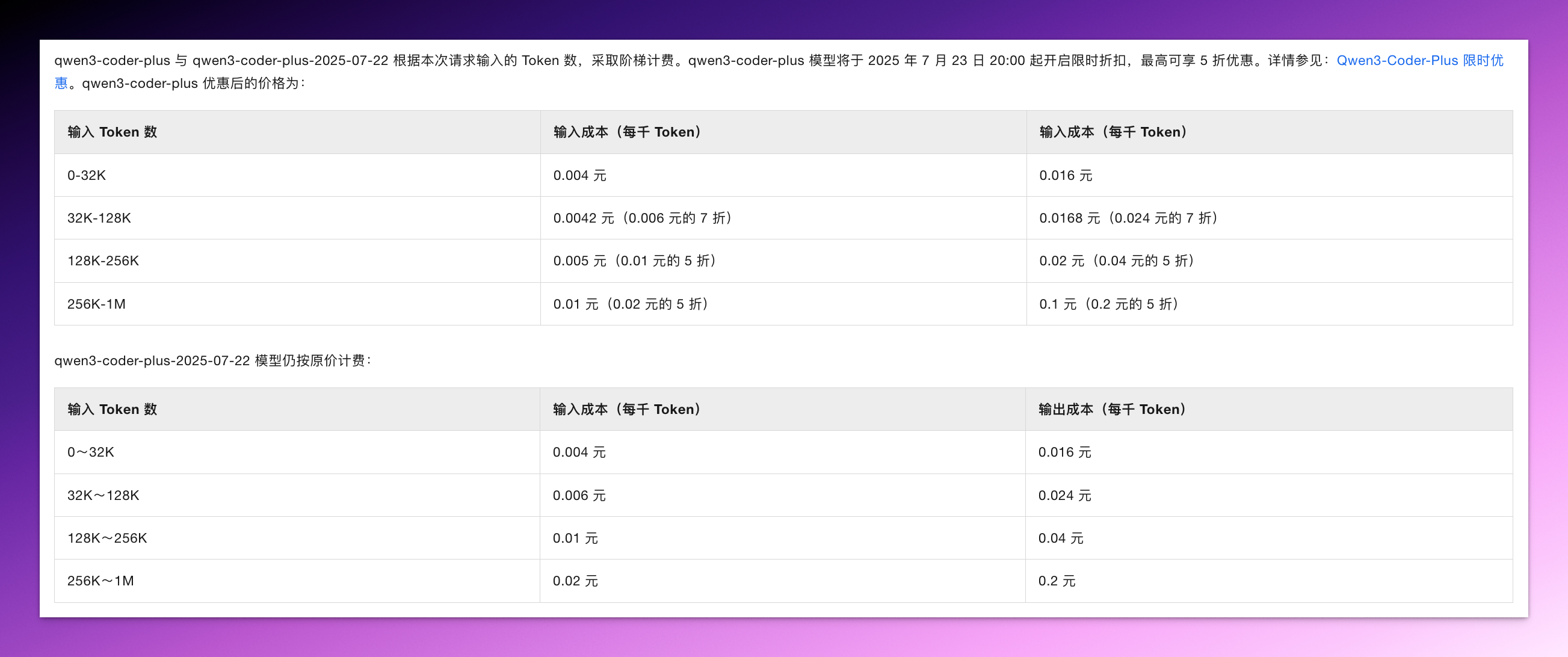Click the 输出成本（每千 Token）header in second table

click(x=1111, y=409)
